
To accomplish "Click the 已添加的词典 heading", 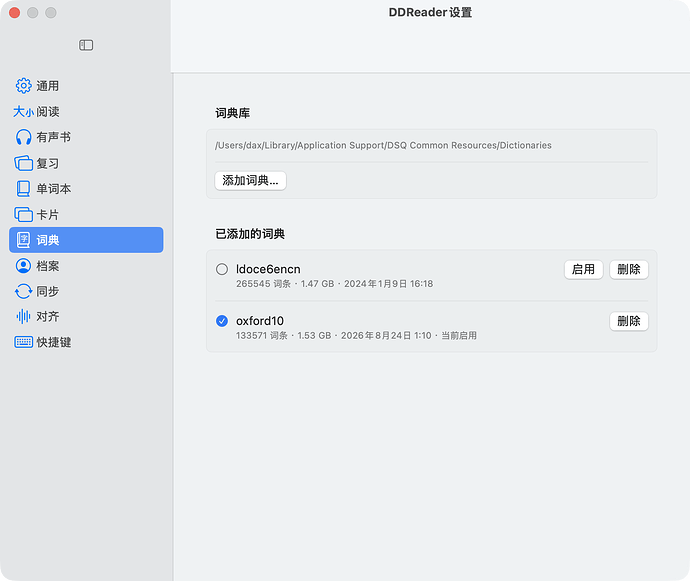I will tap(250, 234).
